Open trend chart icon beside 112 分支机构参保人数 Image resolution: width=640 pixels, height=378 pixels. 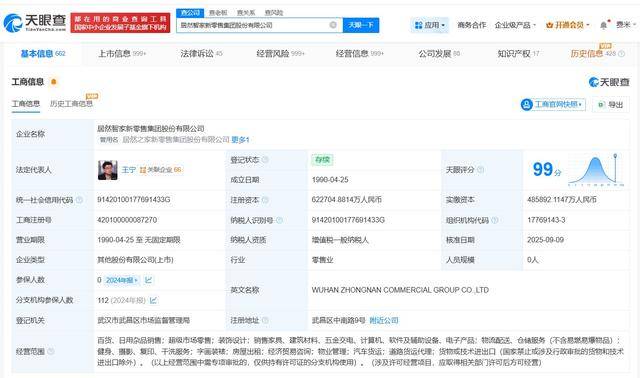pos(153,300)
